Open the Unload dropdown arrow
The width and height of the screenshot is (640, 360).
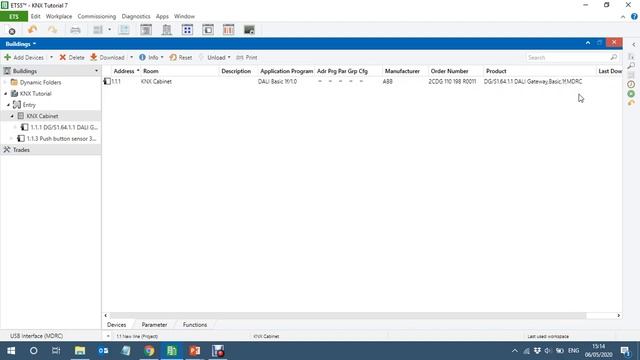click(229, 58)
